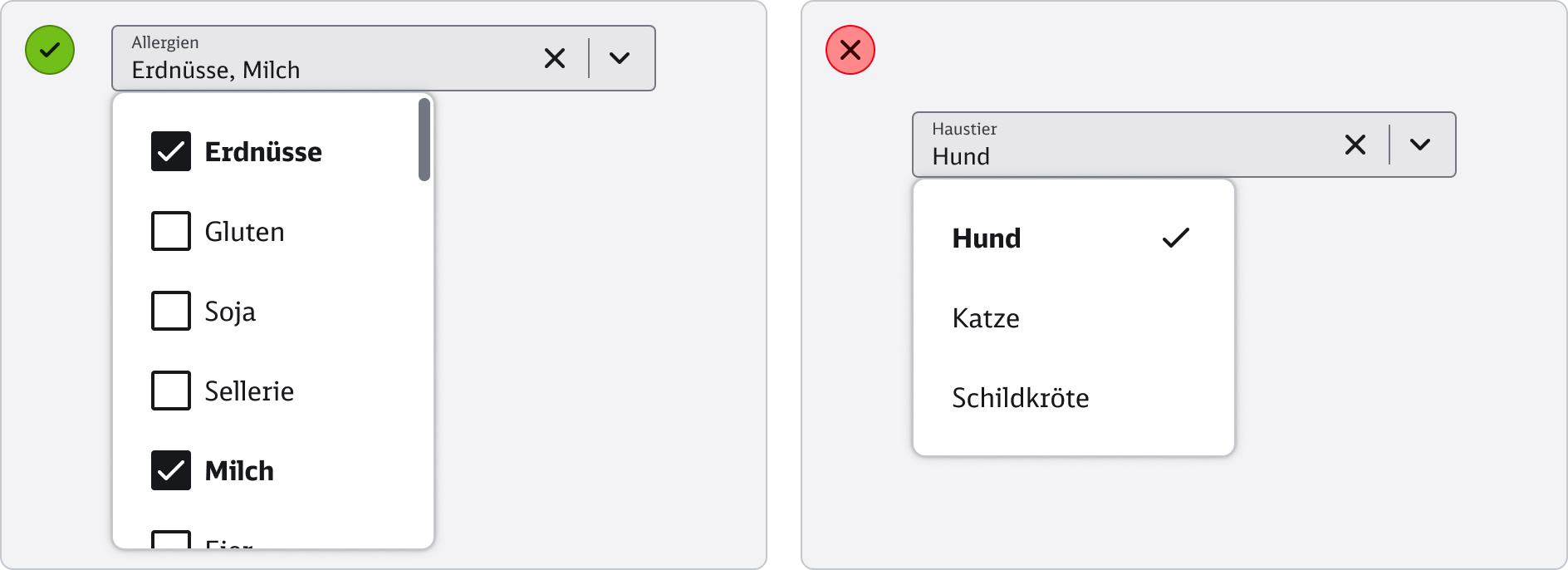Select Katze from the Haustier list
Screen dimensions: 1568x570
click(x=986, y=318)
